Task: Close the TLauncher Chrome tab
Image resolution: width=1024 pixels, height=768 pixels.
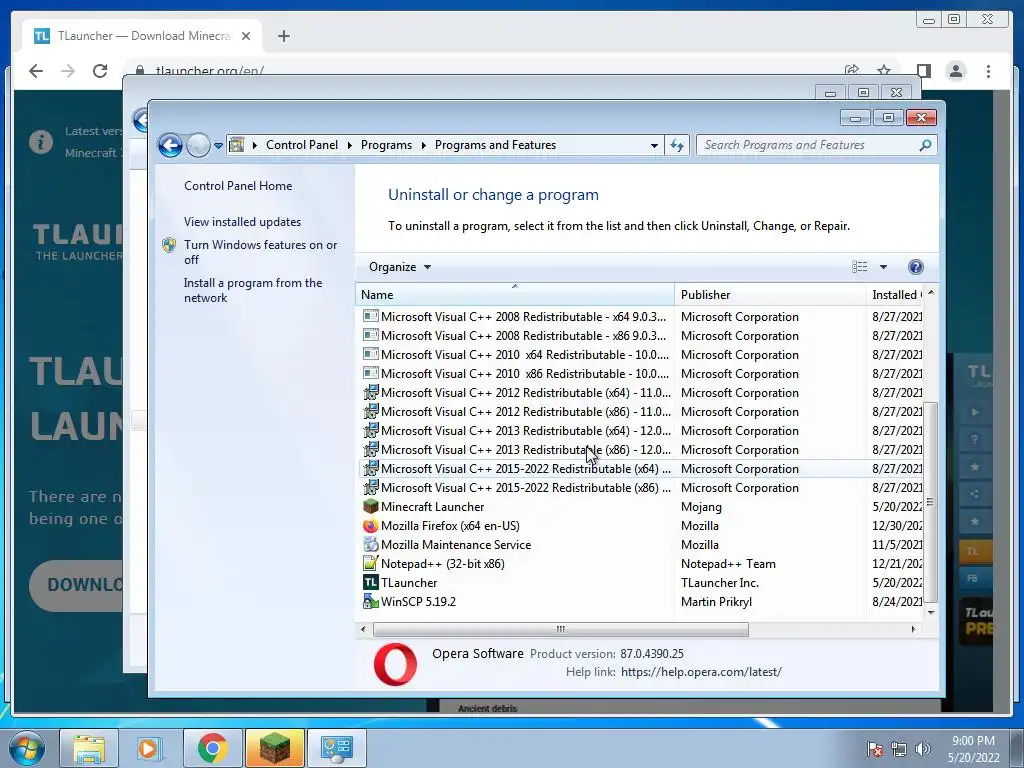Action: point(246,36)
